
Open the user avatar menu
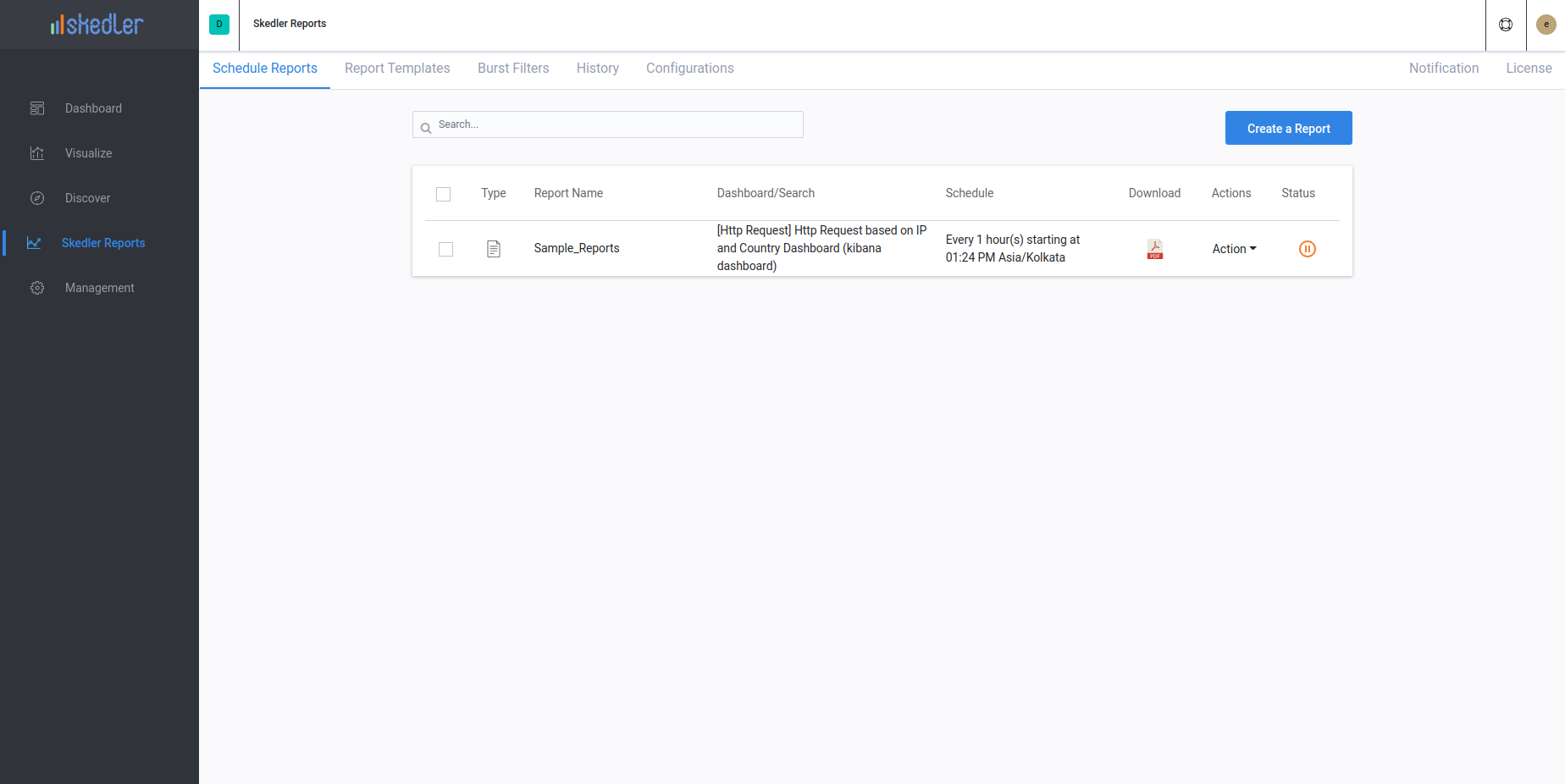coord(1546,25)
